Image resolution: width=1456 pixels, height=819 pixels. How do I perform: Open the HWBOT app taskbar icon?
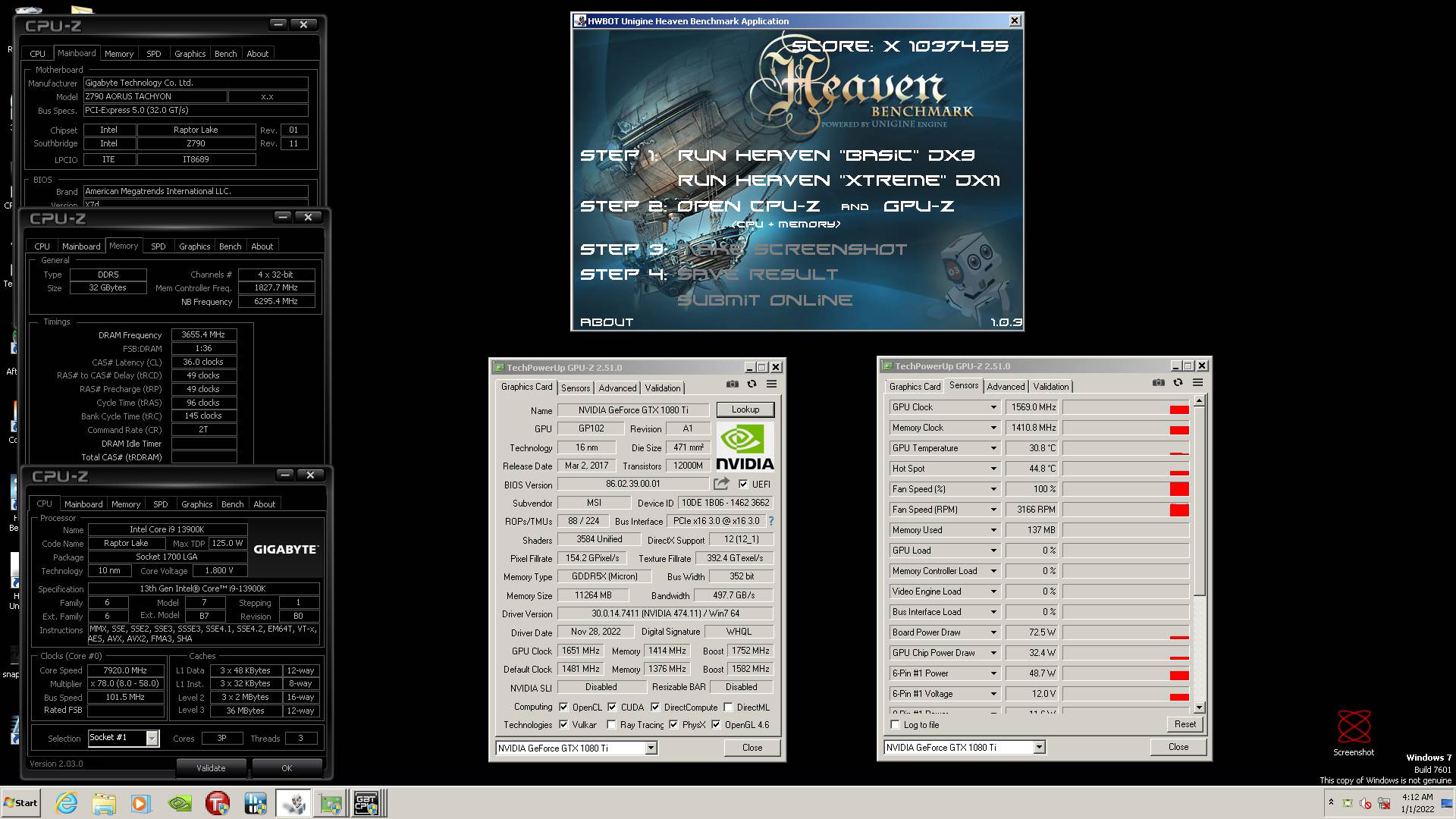point(255,803)
